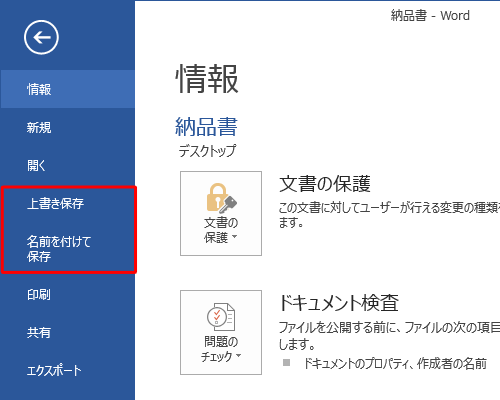Open the 問題のチェック dropdown button
Screen dimensions: 500x400
tap(221, 332)
